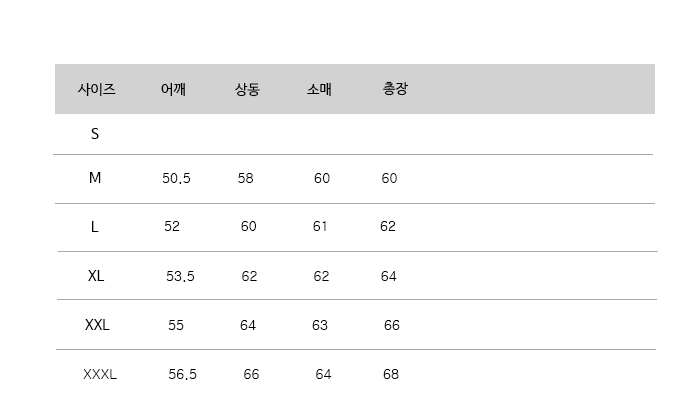Viewport: 700px width, 402px height.
Task: Click the 68 total length for XXXL
Action: tap(391, 374)
